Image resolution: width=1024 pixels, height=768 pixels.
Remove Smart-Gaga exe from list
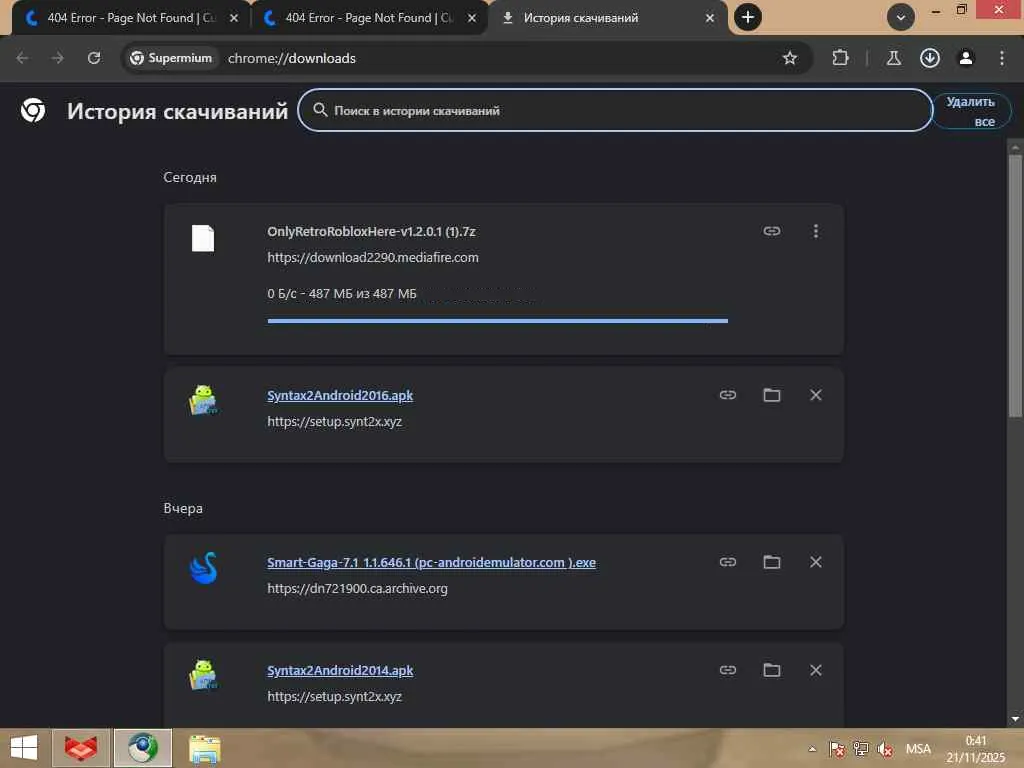click(816, 562)
